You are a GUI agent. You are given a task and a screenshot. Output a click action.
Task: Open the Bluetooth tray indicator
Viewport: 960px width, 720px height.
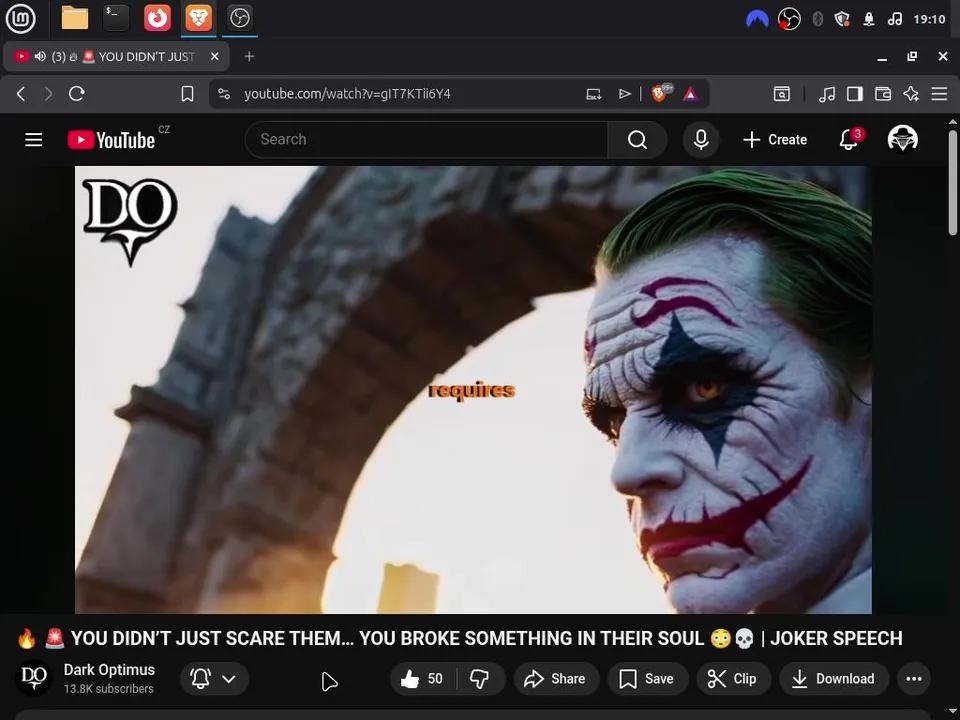pos(817,19)
